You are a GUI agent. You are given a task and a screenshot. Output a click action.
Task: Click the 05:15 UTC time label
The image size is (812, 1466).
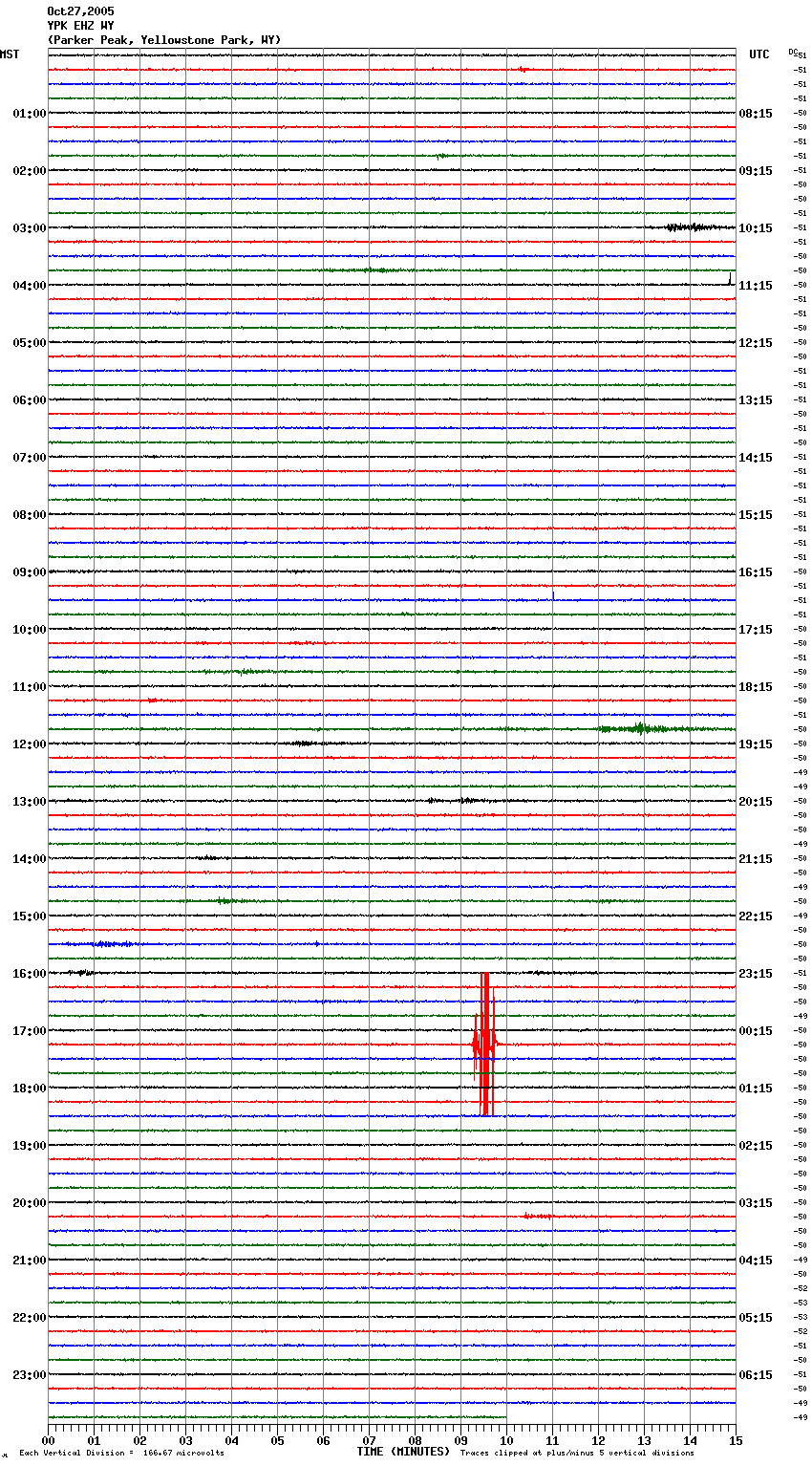[x=756, y=1318]
